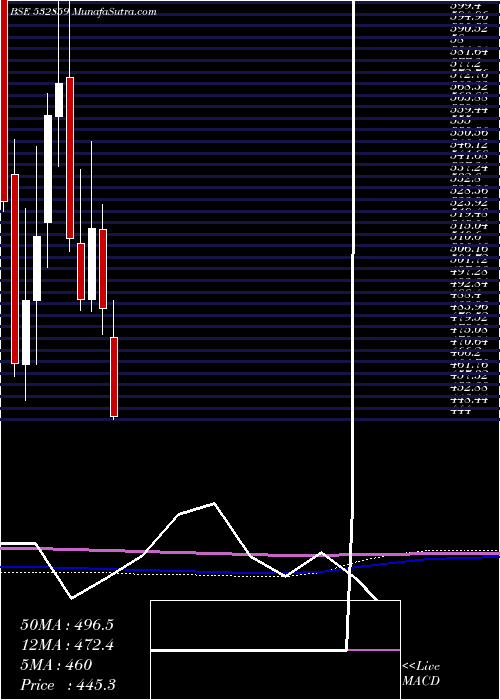Click the 550.56 price axis label
This screenshot has height=700, width=500.
pos(470,133)
